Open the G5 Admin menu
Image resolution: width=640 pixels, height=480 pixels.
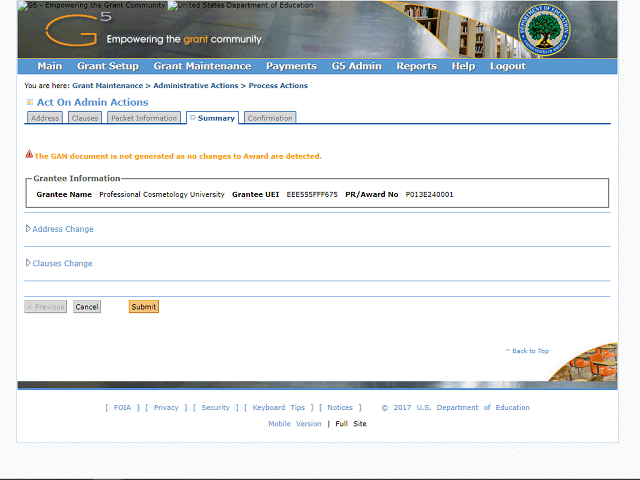pyautogui.click(x=357, y=66)
